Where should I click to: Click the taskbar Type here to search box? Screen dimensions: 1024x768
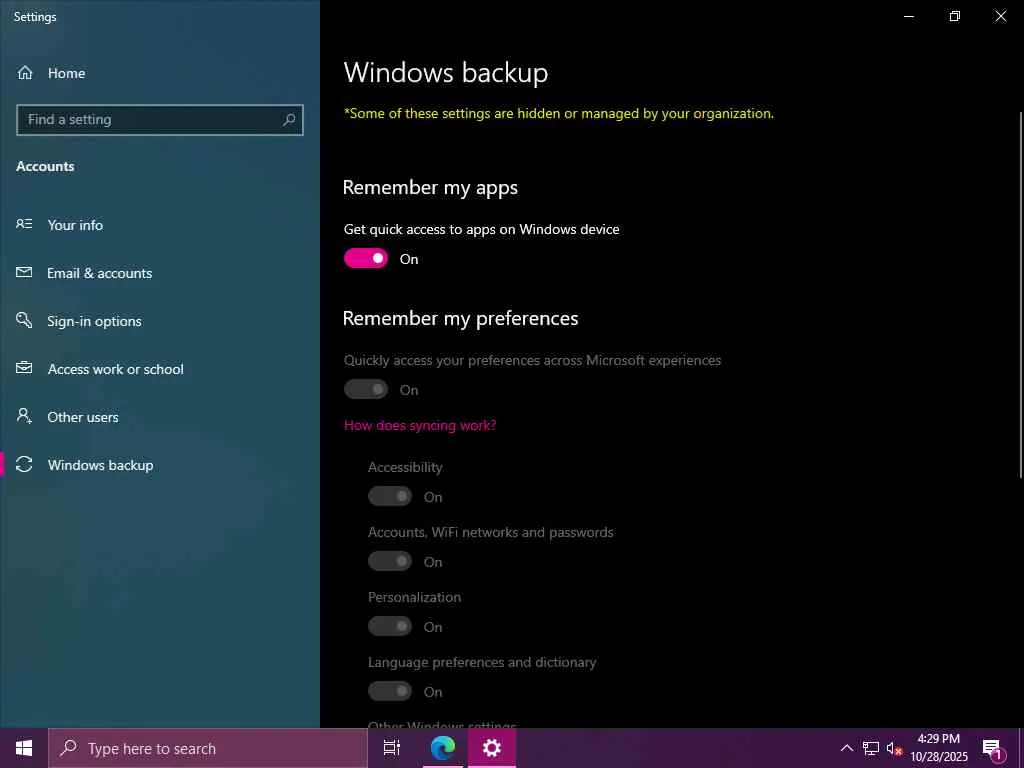click(208, 748)
